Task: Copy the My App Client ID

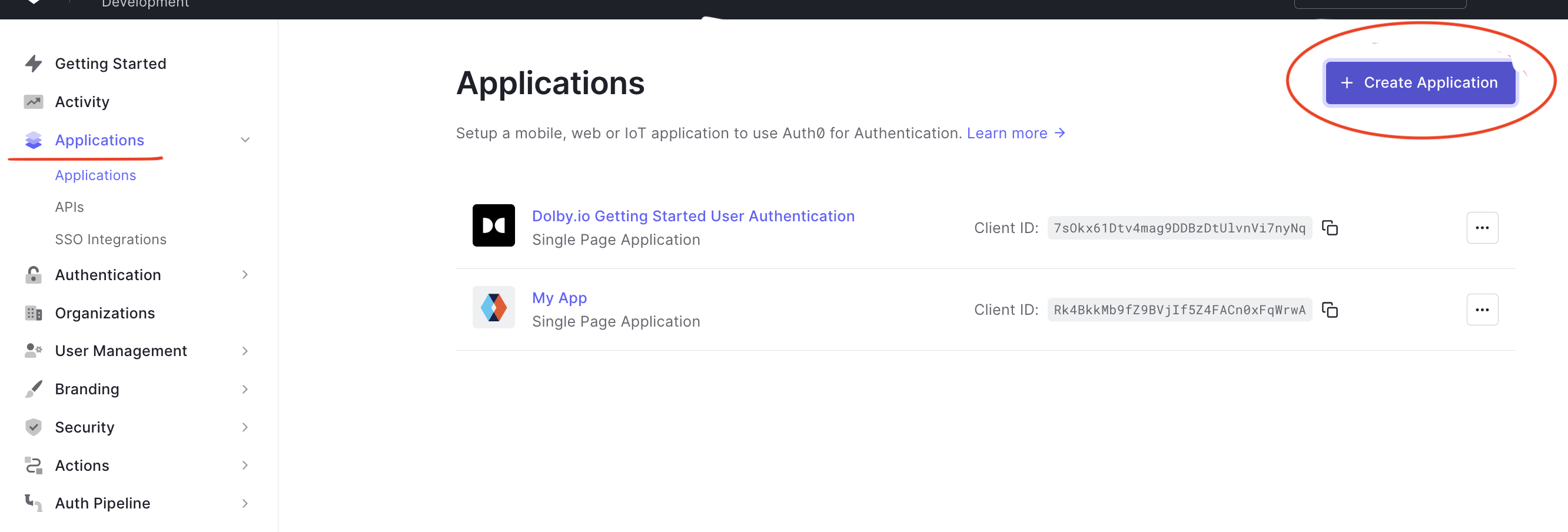Action: coord(1330,310)
